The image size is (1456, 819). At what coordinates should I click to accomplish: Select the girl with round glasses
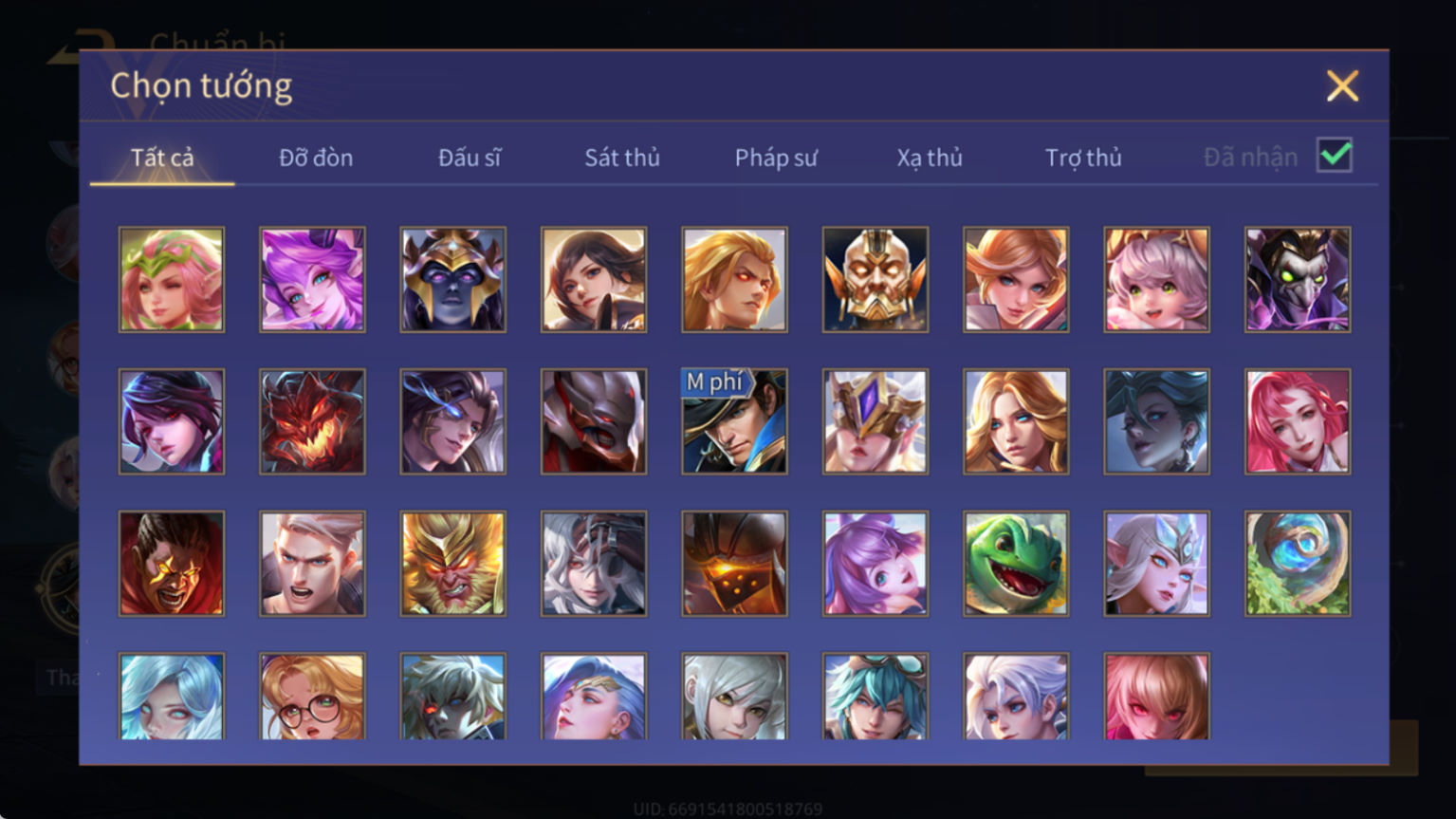click(312, 696)
